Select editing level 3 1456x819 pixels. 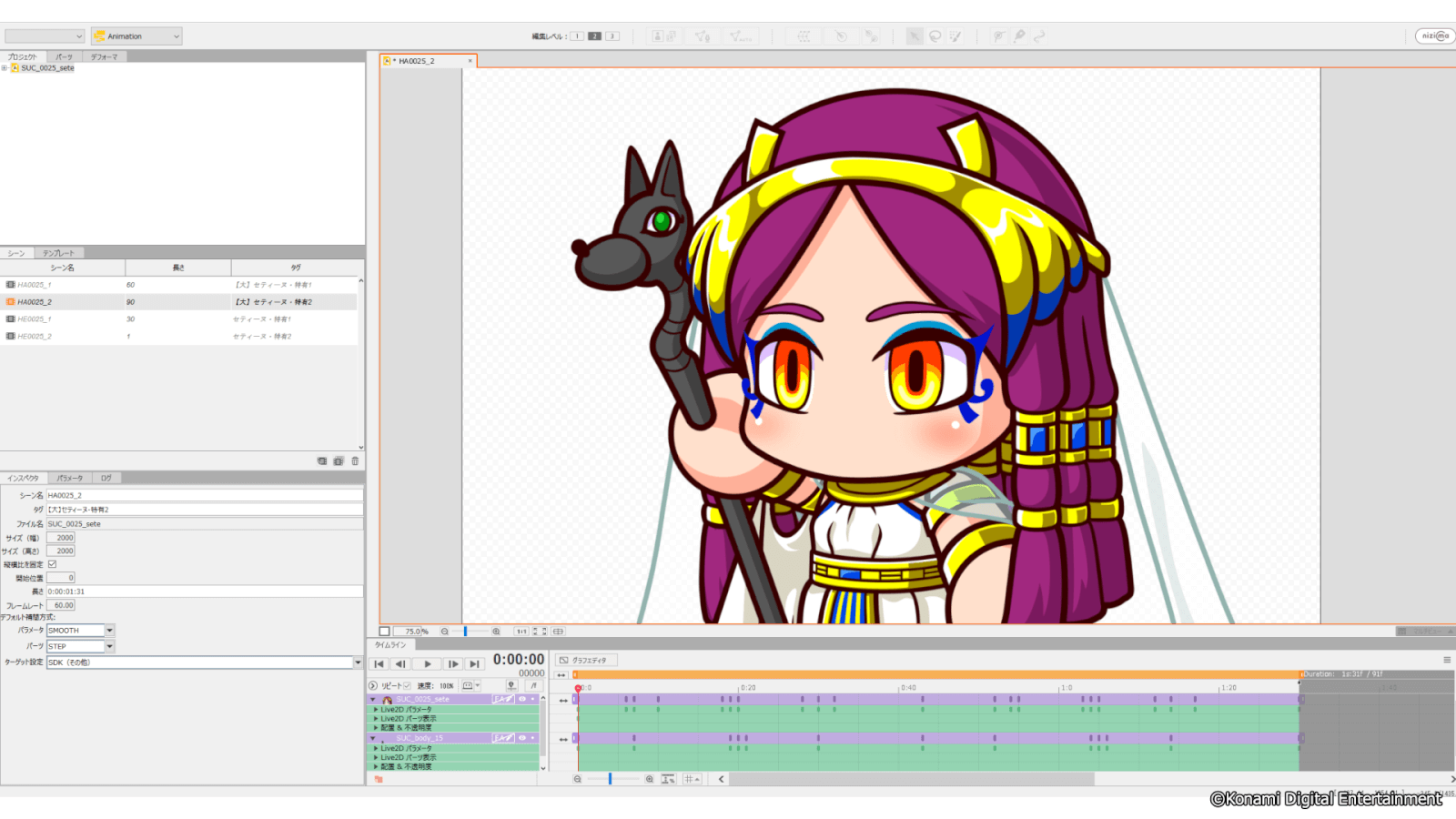612,36
